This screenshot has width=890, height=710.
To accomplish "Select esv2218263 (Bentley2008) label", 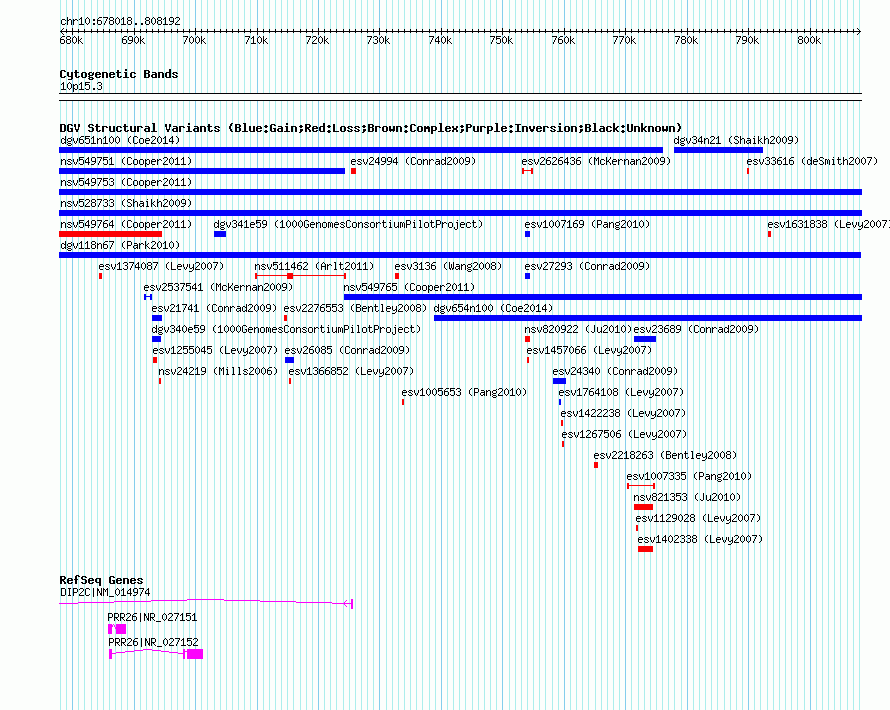I will click(665, 455).
